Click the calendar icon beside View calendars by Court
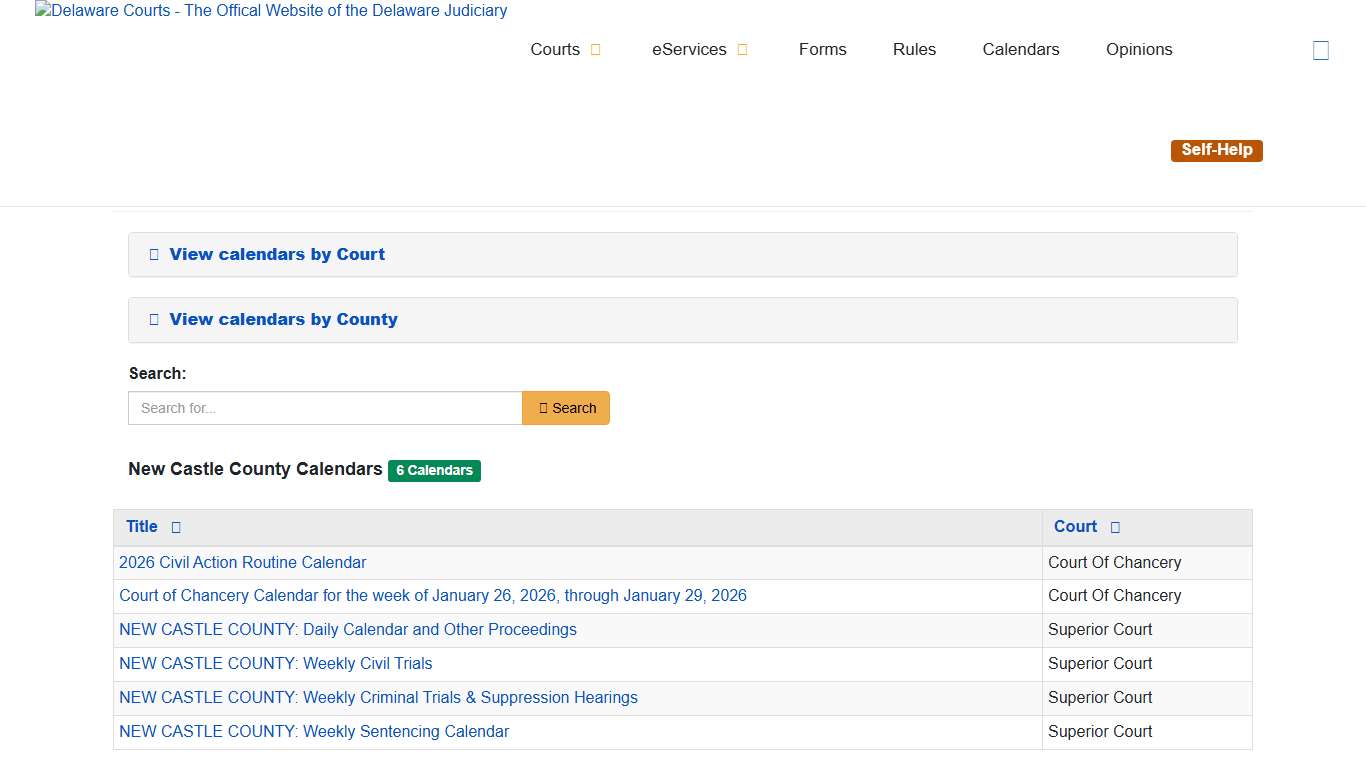Viewport: 1366px width, 768px height. (x=153, y=254)
